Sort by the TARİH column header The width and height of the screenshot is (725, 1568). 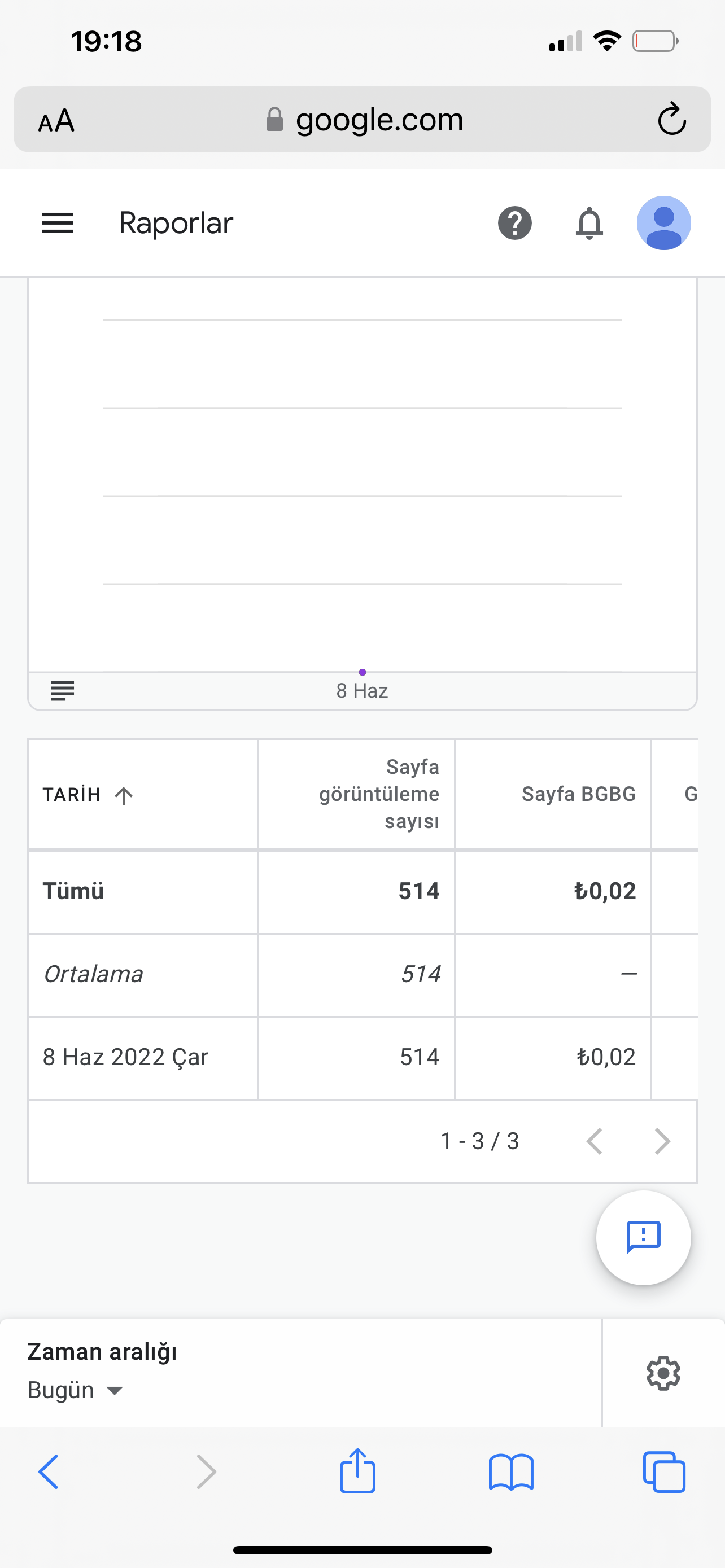point(88,795)
